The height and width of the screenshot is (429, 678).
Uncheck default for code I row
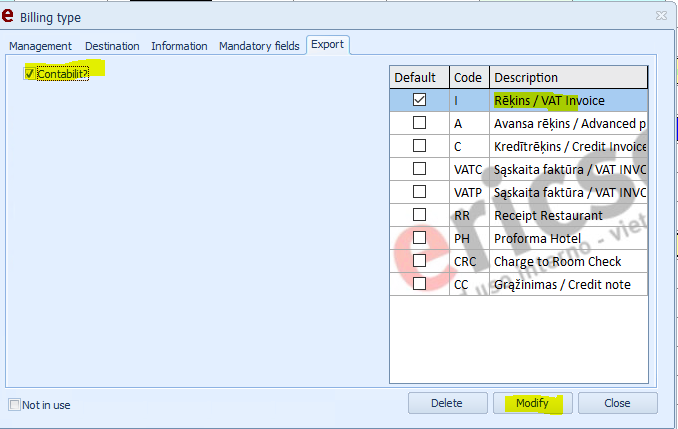[419, 100]
